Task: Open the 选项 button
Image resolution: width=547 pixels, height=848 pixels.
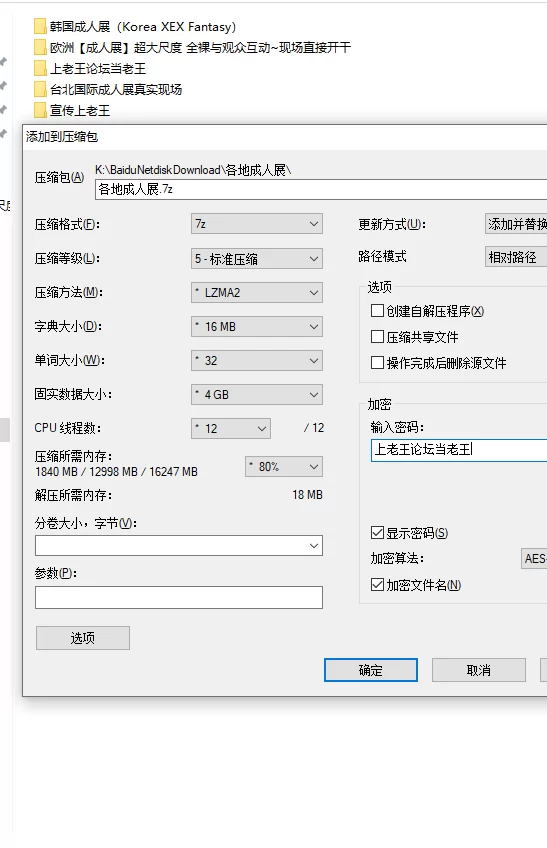Action: (83, 638)
